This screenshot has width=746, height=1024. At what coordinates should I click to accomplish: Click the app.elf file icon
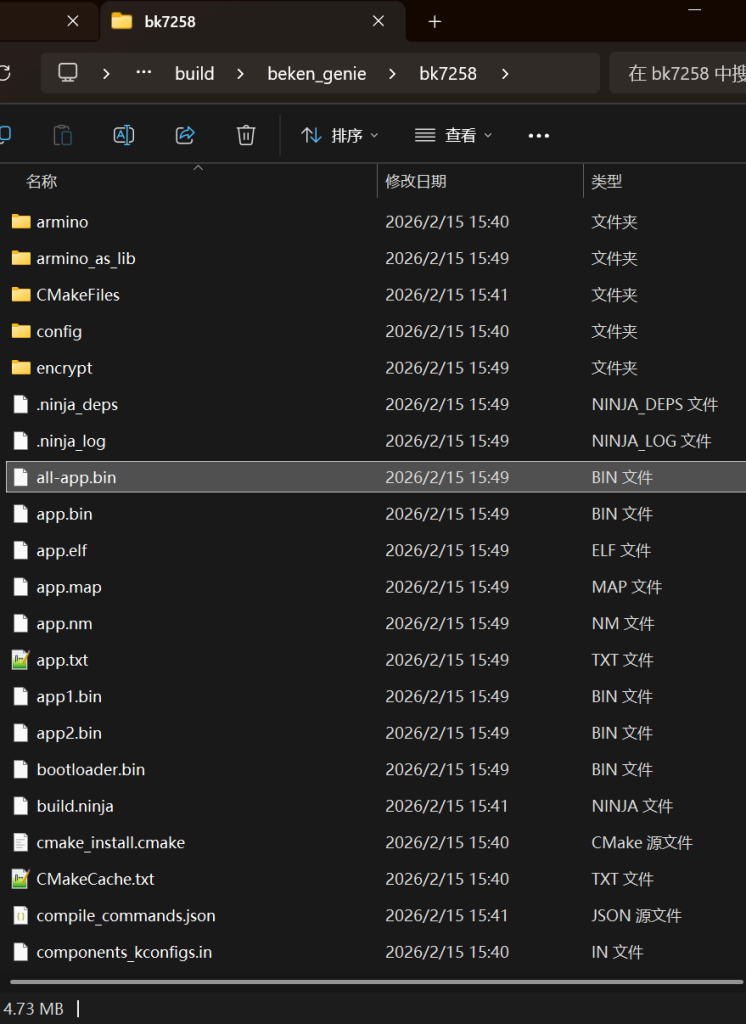[x=21, y=551]
